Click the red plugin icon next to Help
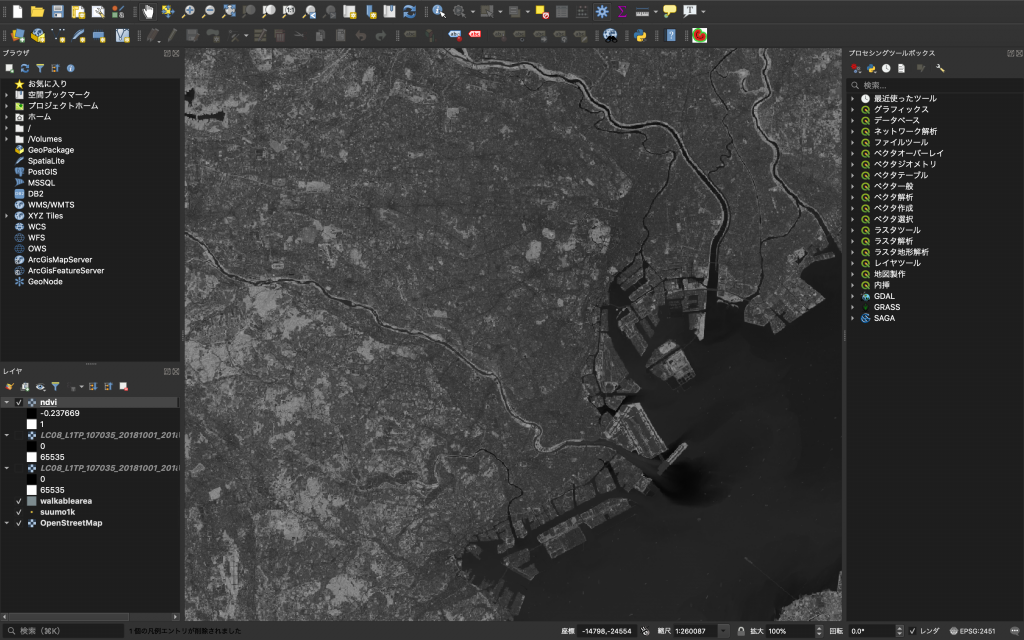This screenshot has width=1024, height=640. pos(699,35)
